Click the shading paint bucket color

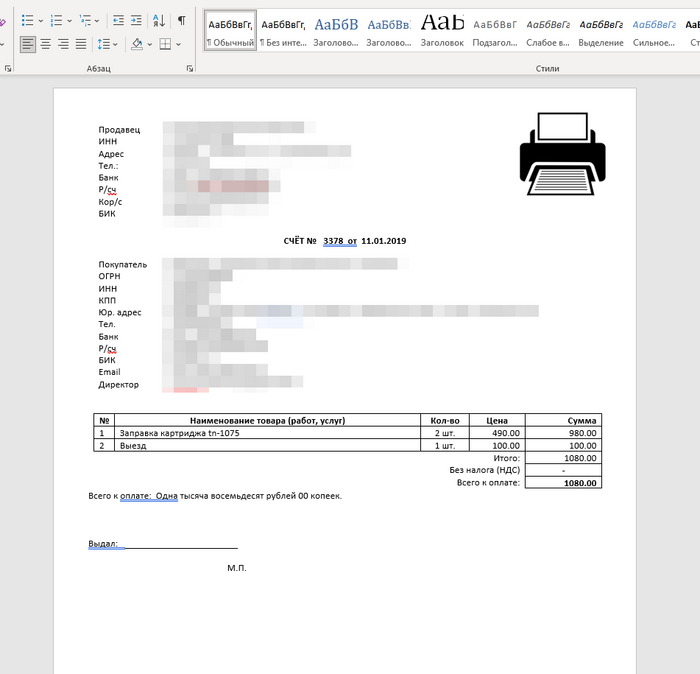(137, 44)
